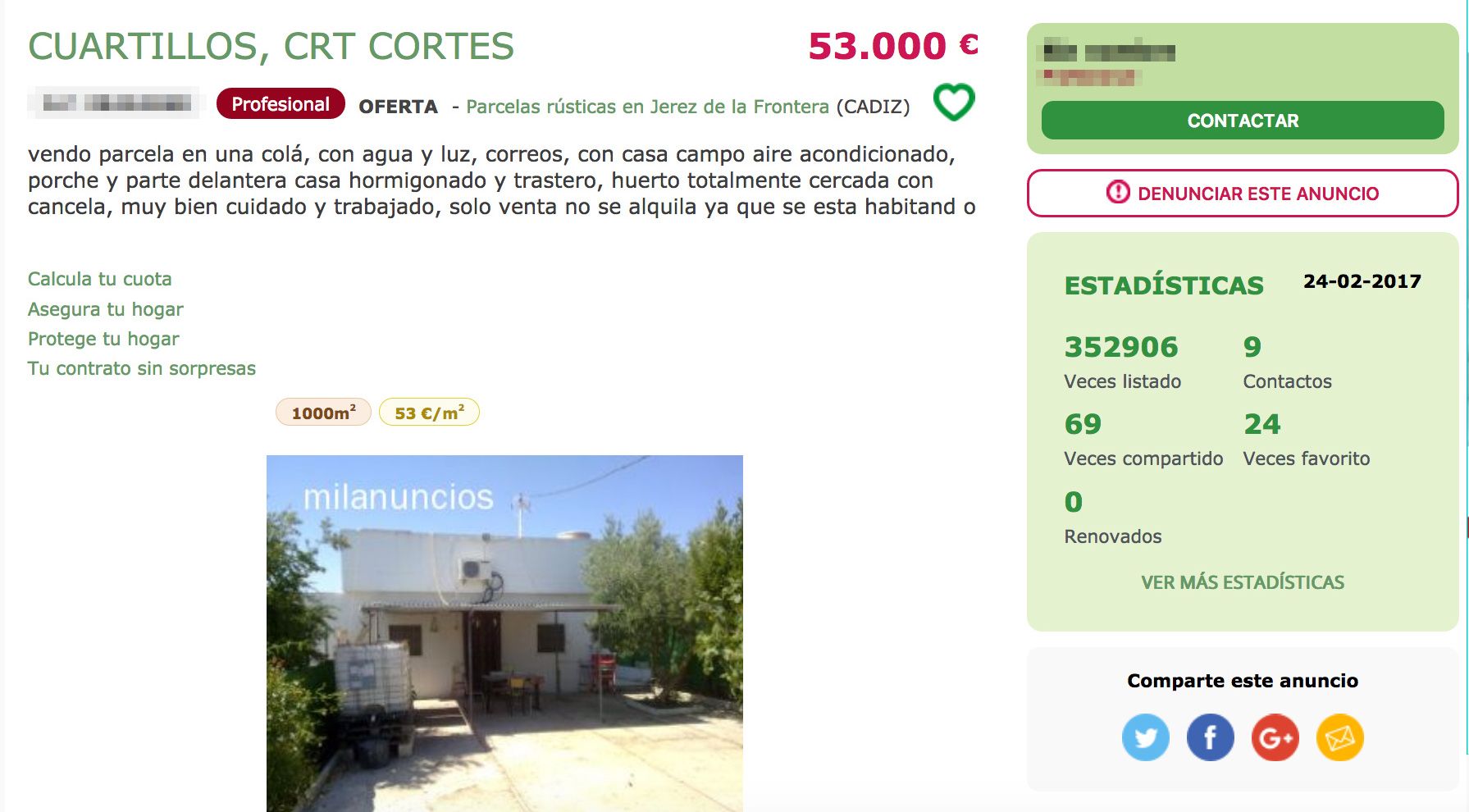
Task: Open Parcelas rústicas en Jerez de la Frontera link
Action: (647, 107)
